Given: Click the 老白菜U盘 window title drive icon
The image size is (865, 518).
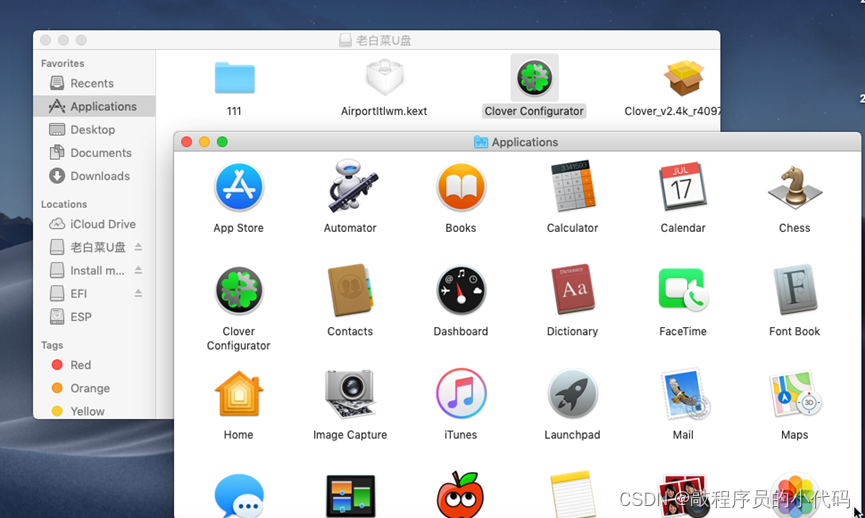Looking at the screenshot, I should coord(345,40).
